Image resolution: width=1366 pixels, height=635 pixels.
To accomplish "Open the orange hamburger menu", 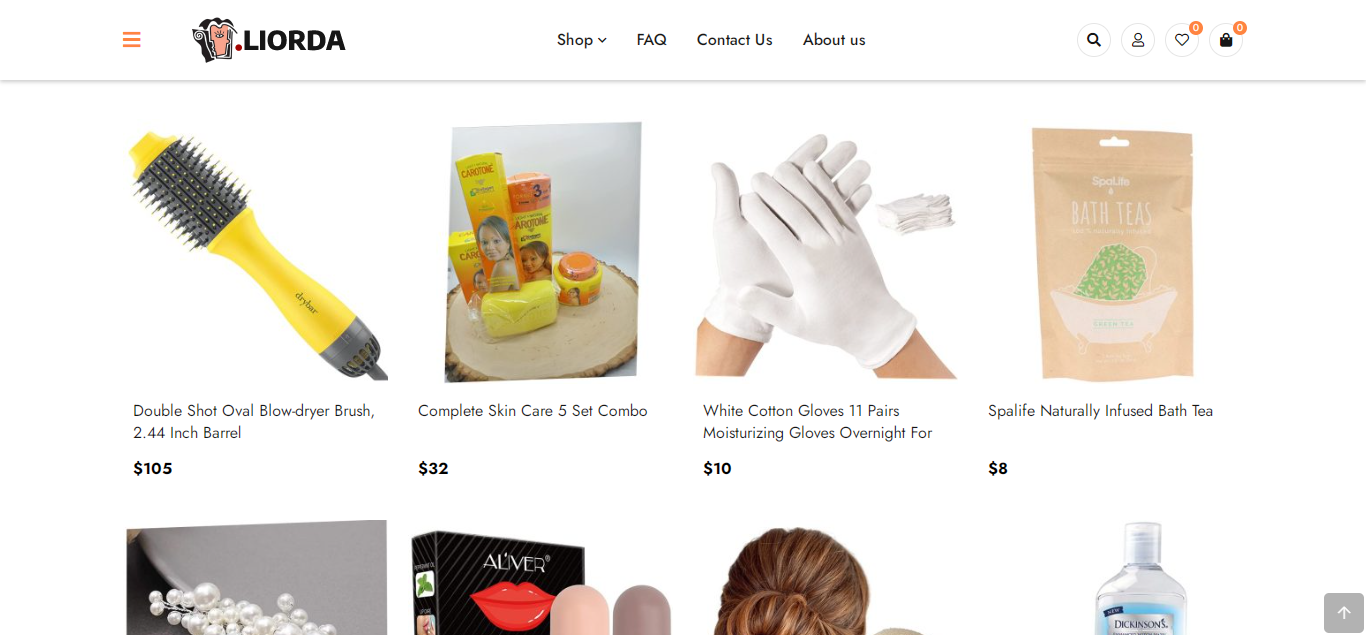I will pyautogui.click(x=131, y=40).
